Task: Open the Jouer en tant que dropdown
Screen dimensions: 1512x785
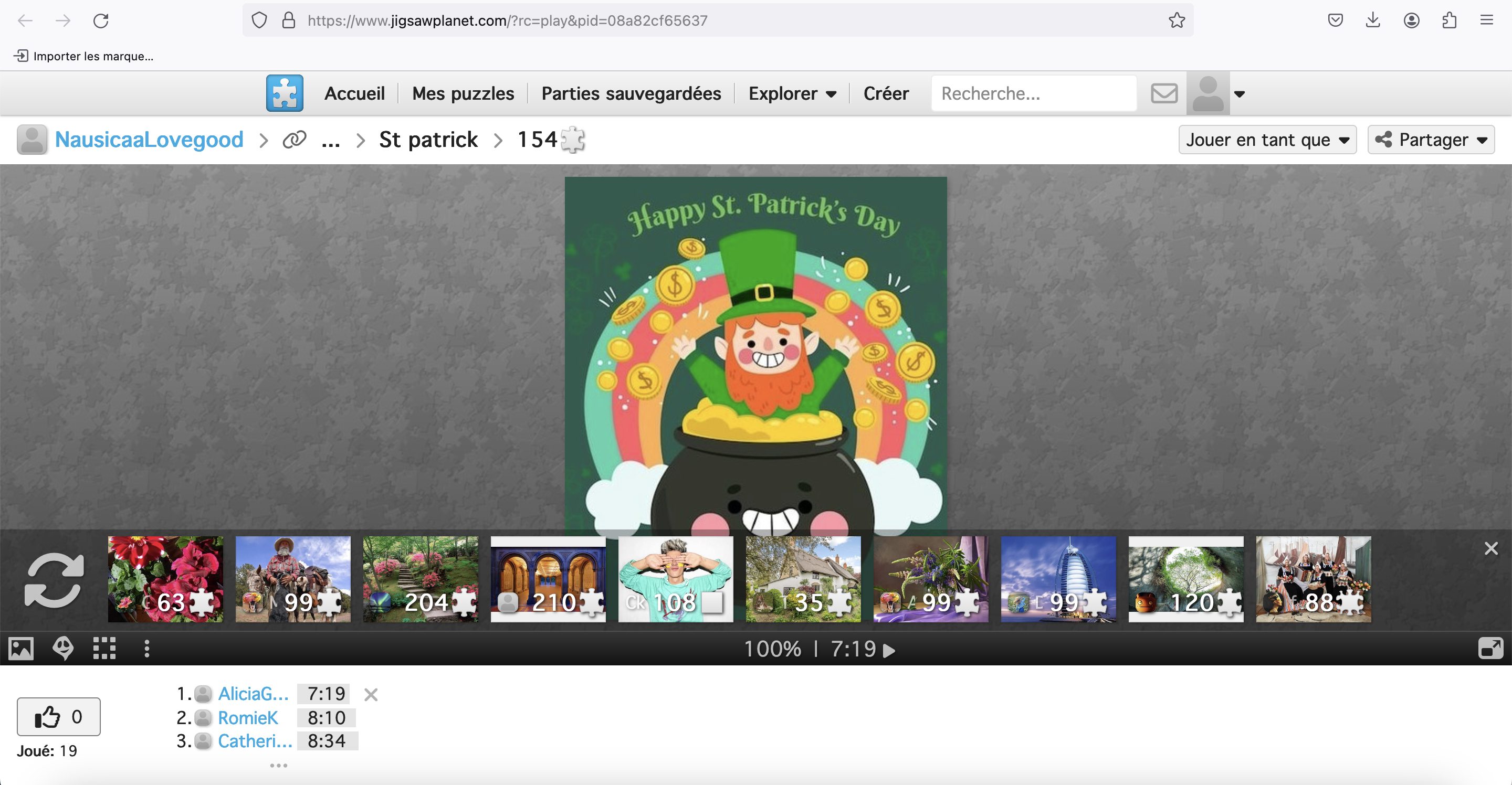Action: (x=1267, y=140)
